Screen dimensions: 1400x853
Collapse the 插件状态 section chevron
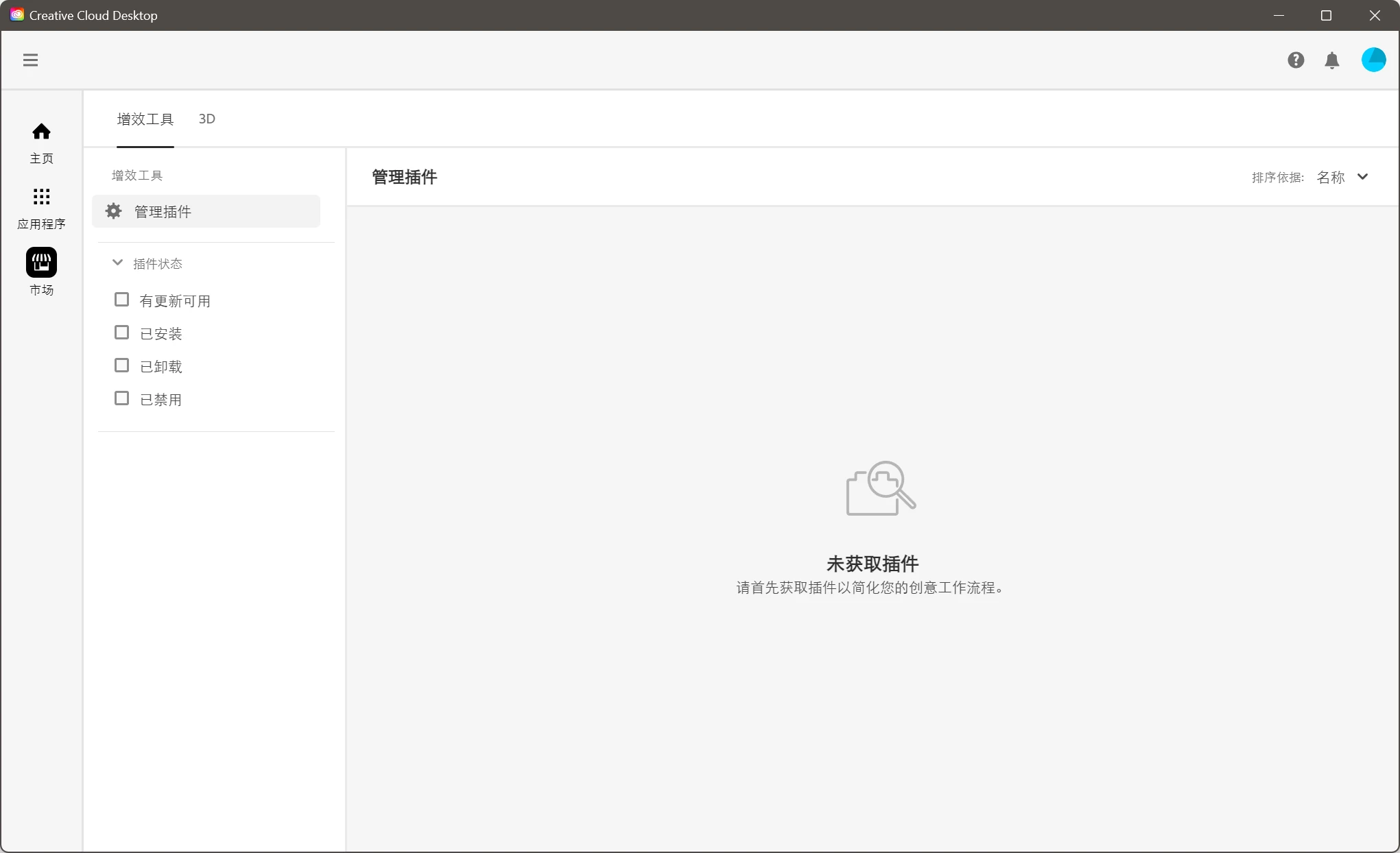click(117, 263)
